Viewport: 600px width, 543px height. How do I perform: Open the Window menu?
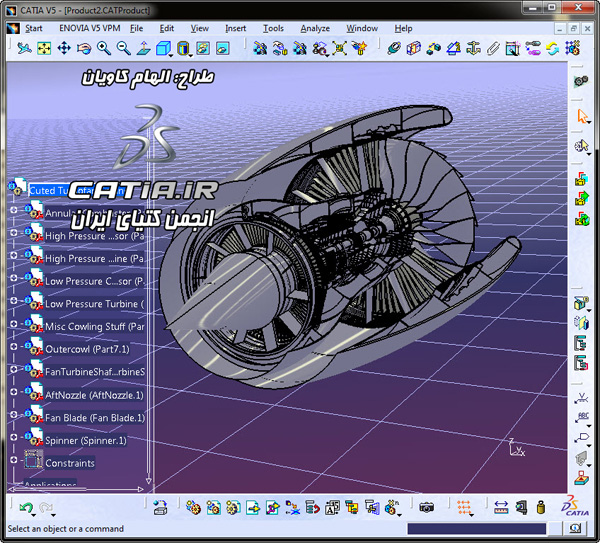[362, 28]
